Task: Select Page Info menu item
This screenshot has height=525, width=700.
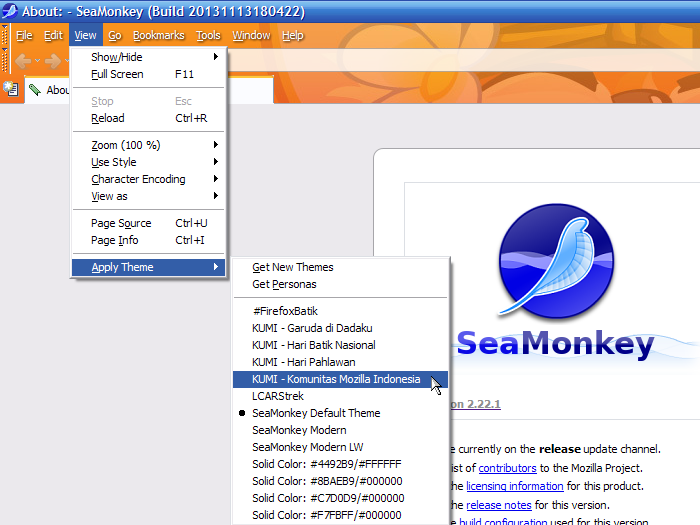Action: coord(149,240)
